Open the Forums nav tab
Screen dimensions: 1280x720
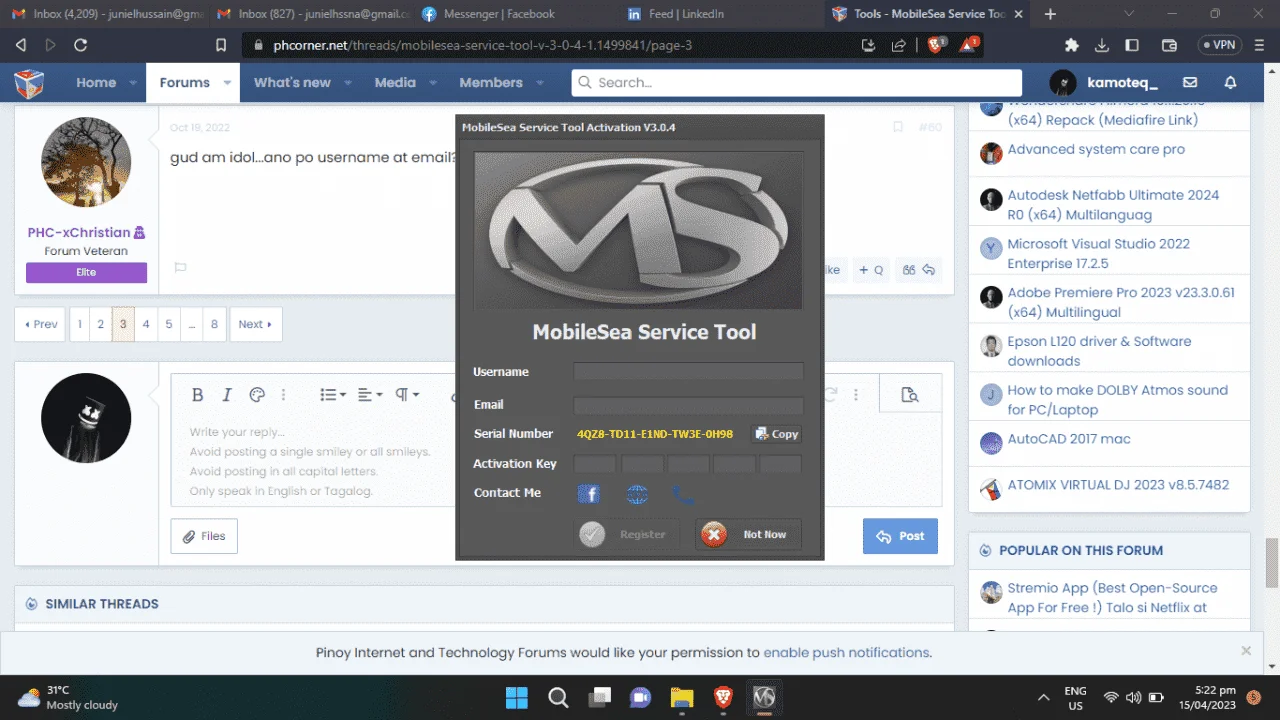pyautogui.click(x=185, y=83)
